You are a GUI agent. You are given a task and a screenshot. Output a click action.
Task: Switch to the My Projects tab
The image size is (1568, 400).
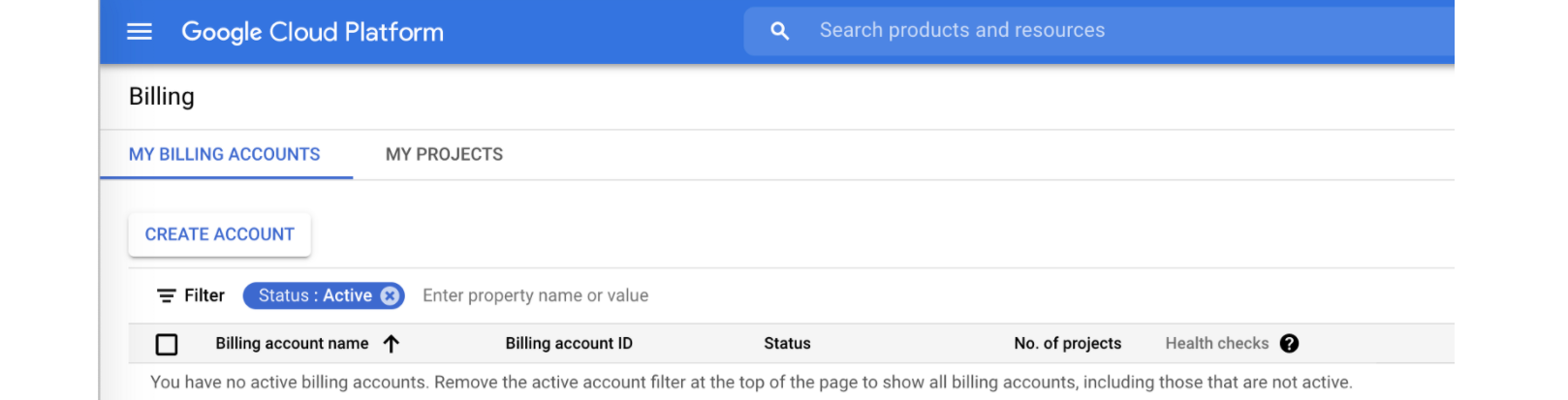(444, 155)
